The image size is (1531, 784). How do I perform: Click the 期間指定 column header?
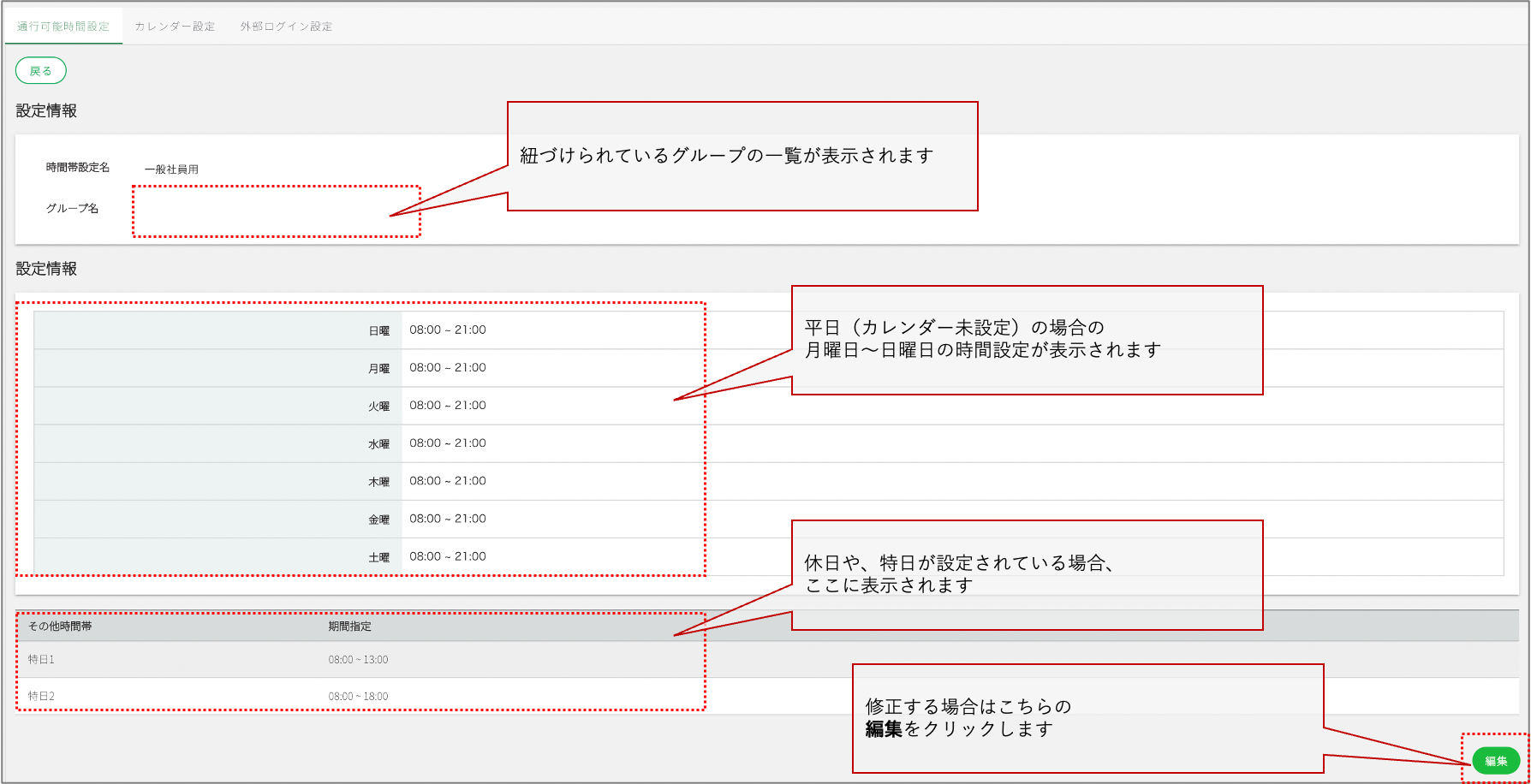click(349, 627)
